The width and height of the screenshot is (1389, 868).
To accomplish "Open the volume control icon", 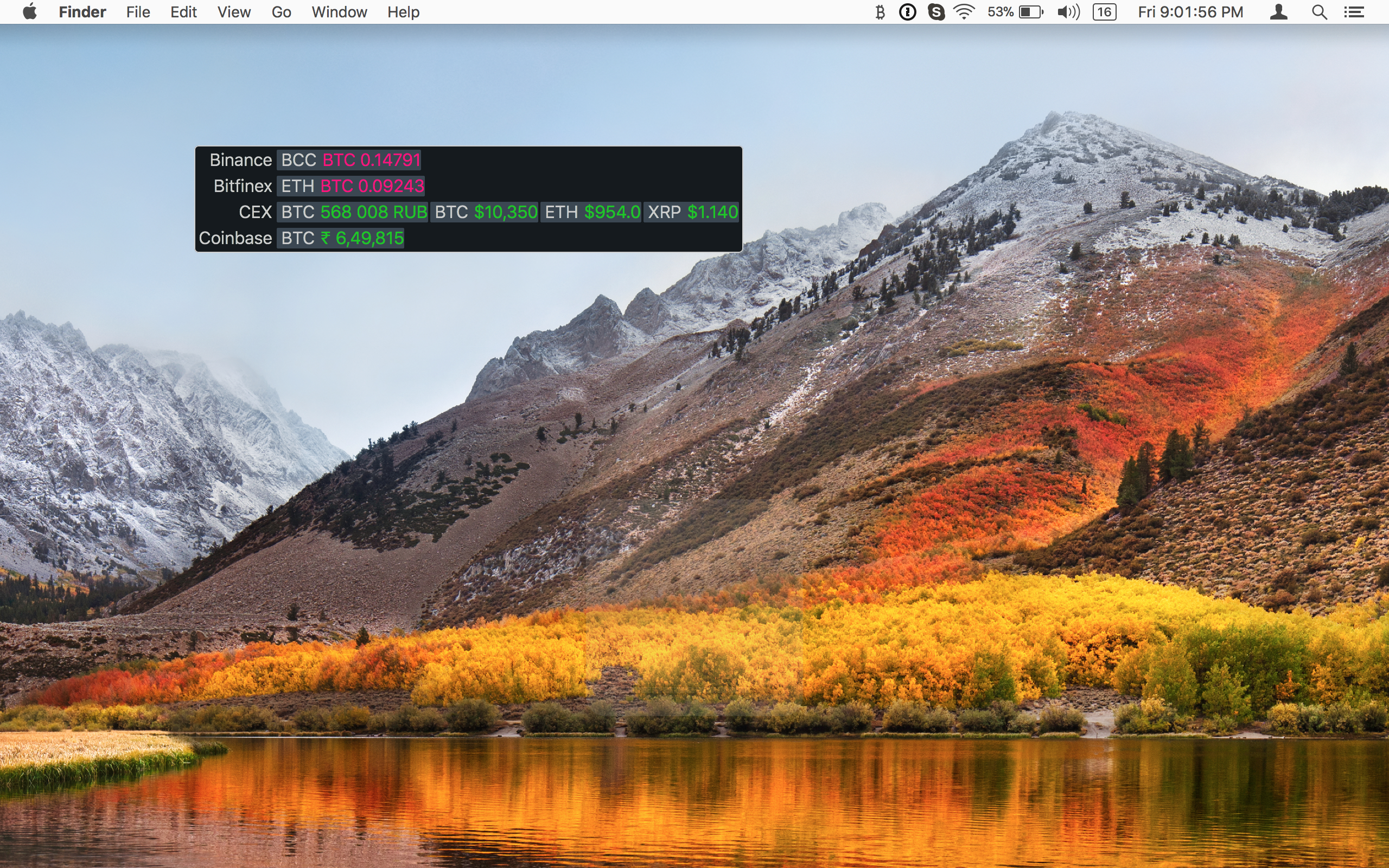I will click(1068, 12).
